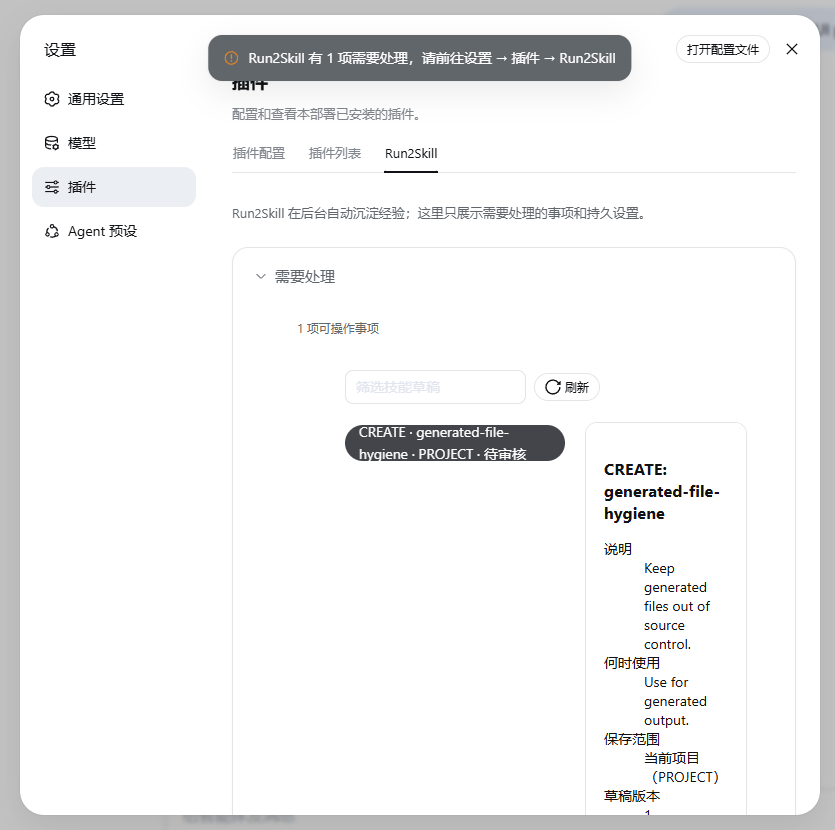The height and width of the screenshot is (830, 835).
Task: Click the refresh circular arrow icon
Action: pos(553,387)
